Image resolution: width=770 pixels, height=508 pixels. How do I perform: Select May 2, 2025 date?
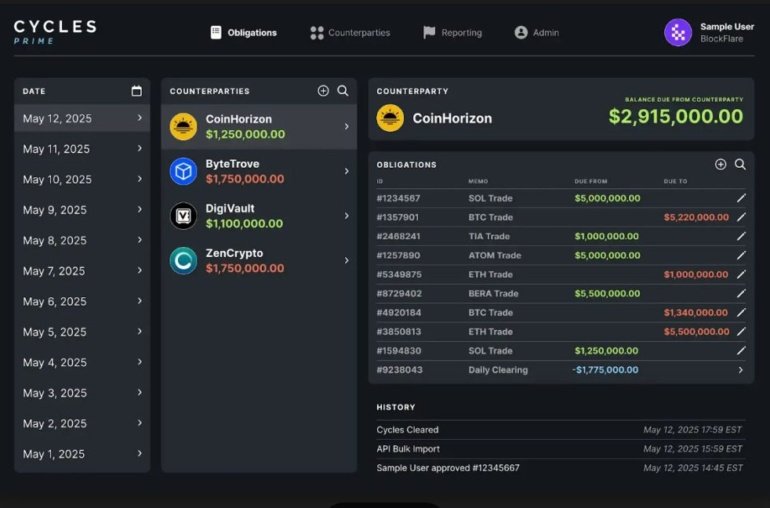tap(82, 423)
